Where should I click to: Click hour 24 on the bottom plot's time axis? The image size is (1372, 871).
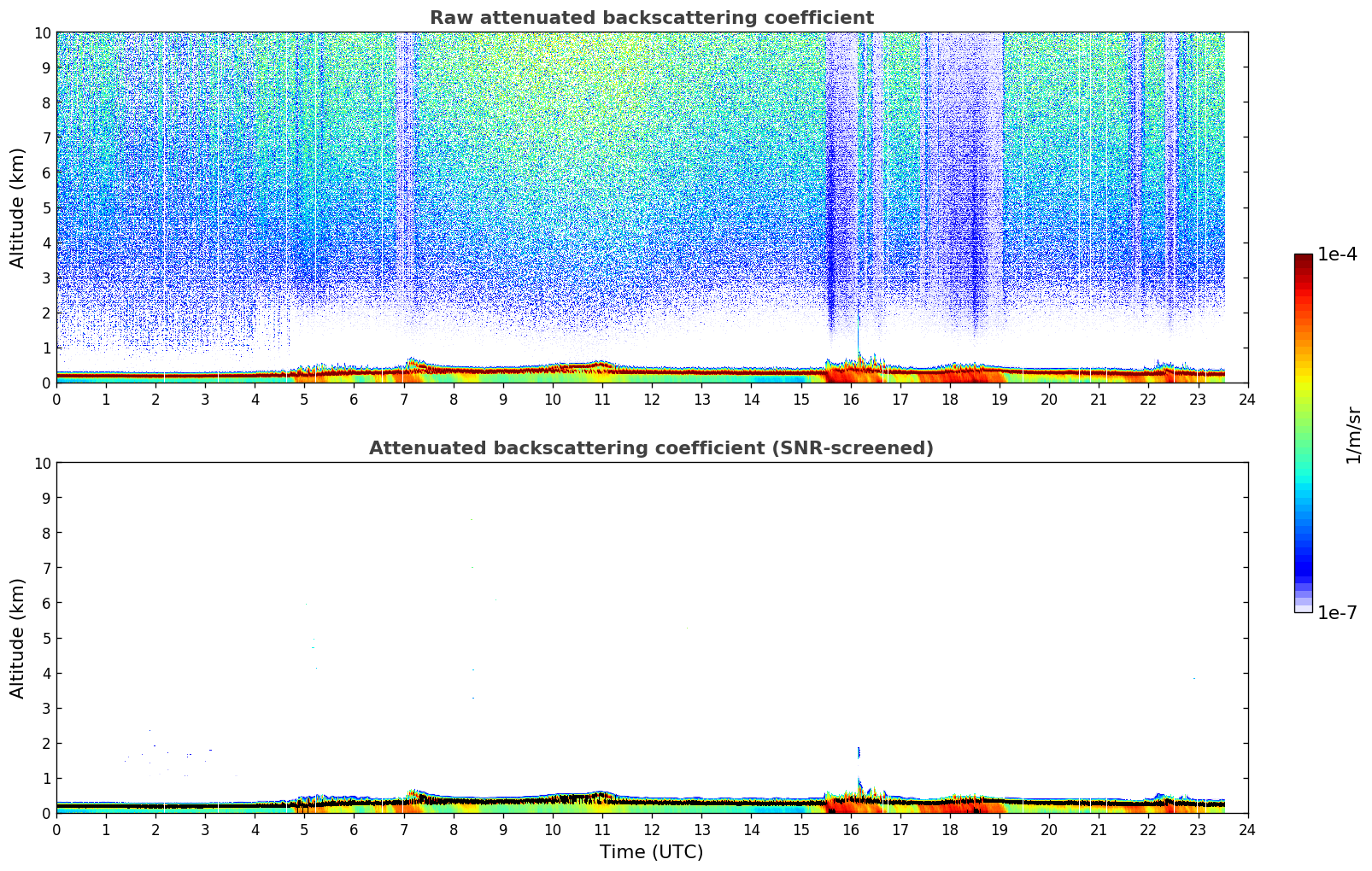(x=1247, y=829)
